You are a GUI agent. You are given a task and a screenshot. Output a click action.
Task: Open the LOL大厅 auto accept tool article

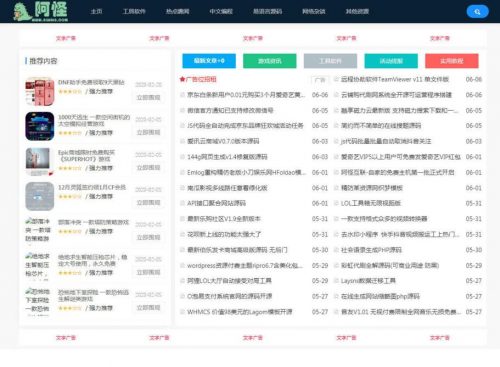(229, 281)
